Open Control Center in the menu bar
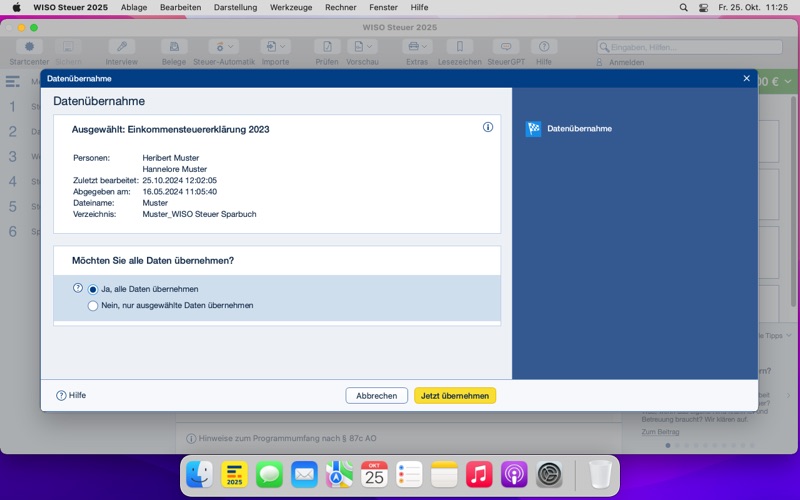Image resolution: width=800 pixels, height=500 pixels. tap(703, 8)
